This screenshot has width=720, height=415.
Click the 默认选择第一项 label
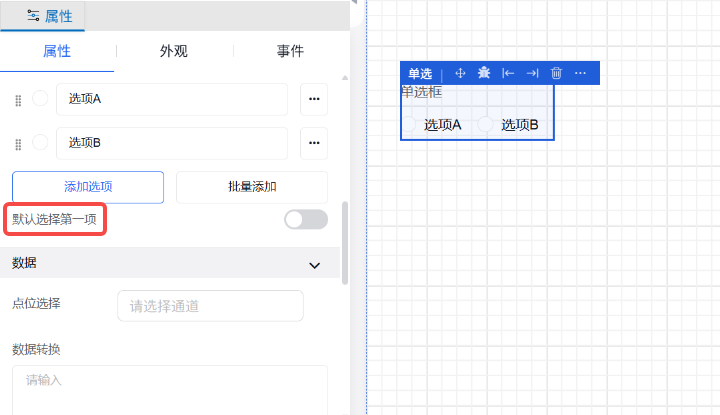click(x=54, y=219)
